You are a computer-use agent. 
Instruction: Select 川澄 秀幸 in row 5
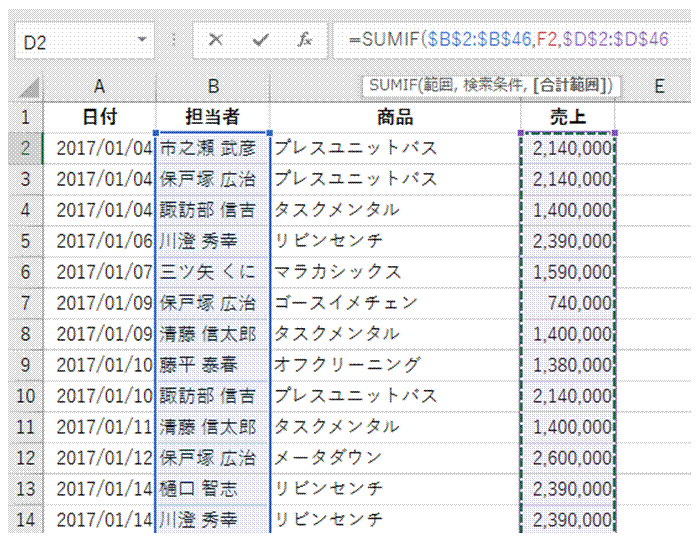point(213,241)
